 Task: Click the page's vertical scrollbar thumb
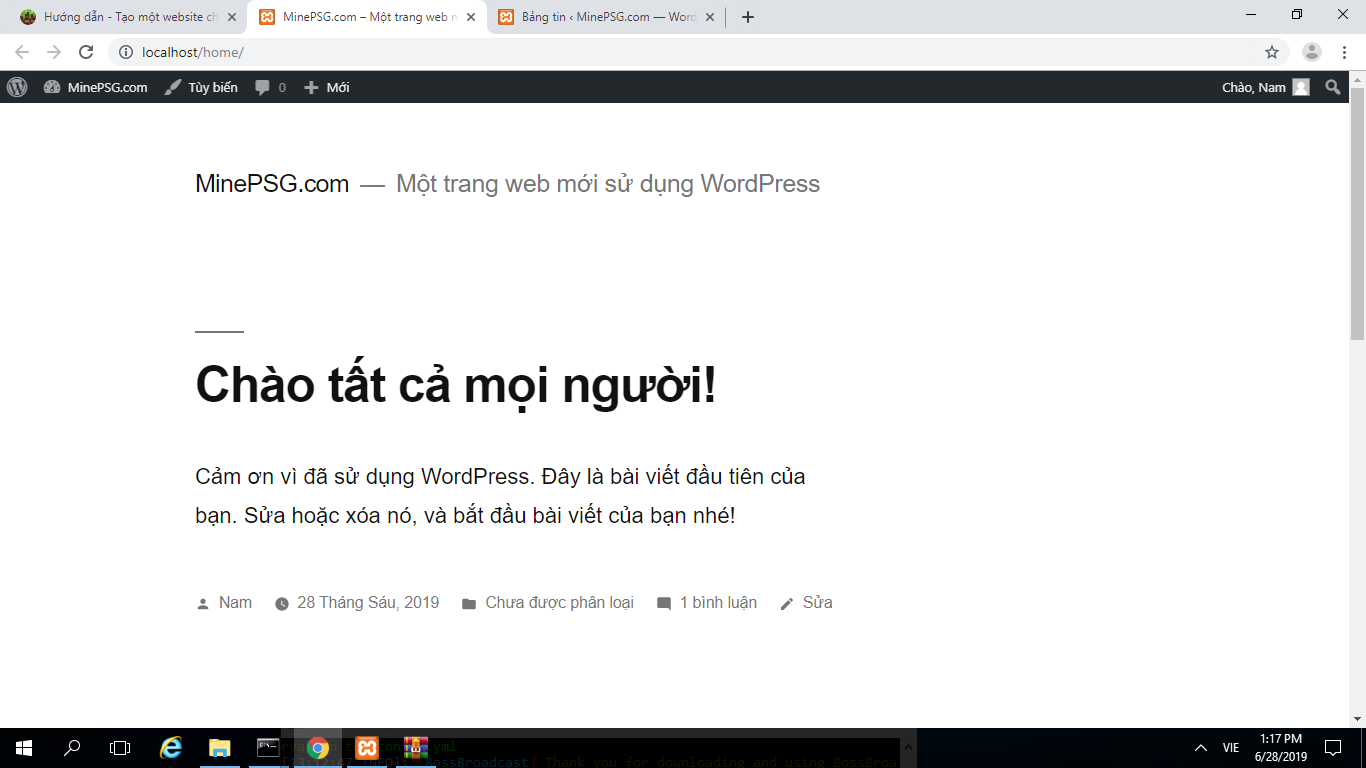coord(1357,213)
